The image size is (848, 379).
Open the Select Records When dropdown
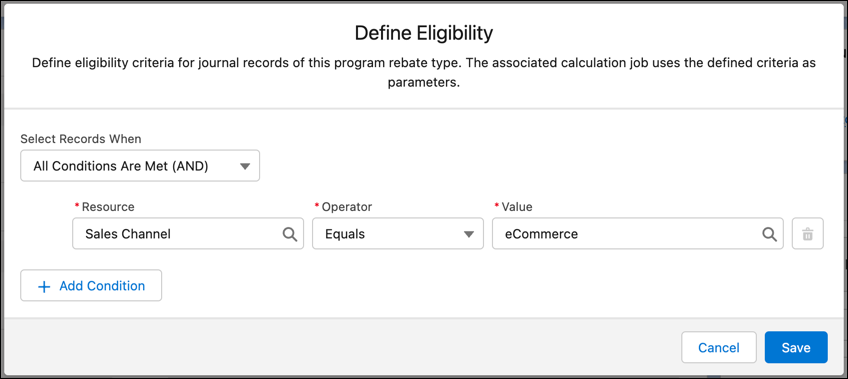(140, 166)
